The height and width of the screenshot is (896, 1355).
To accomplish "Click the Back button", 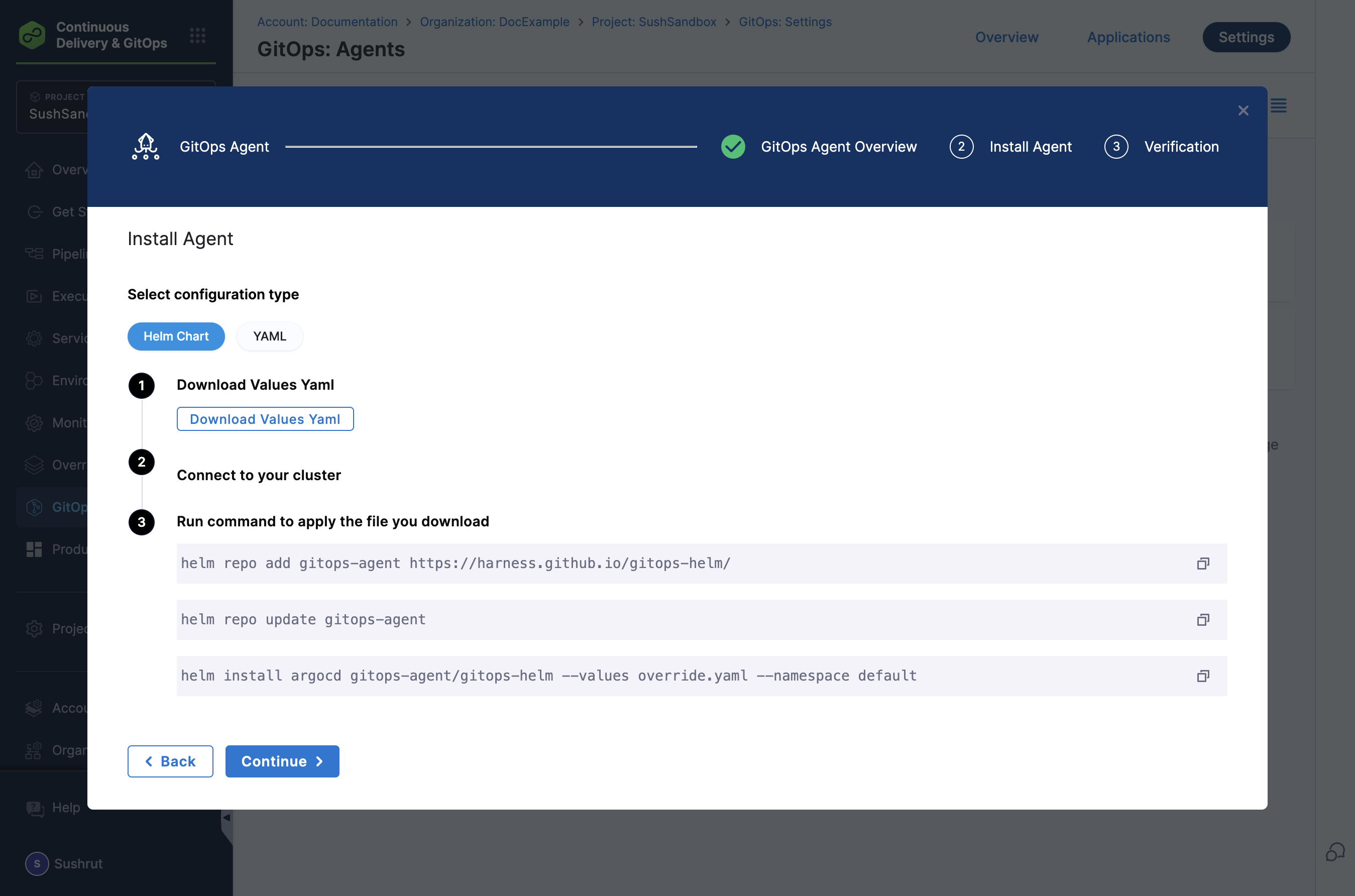I will coord(170,761).
